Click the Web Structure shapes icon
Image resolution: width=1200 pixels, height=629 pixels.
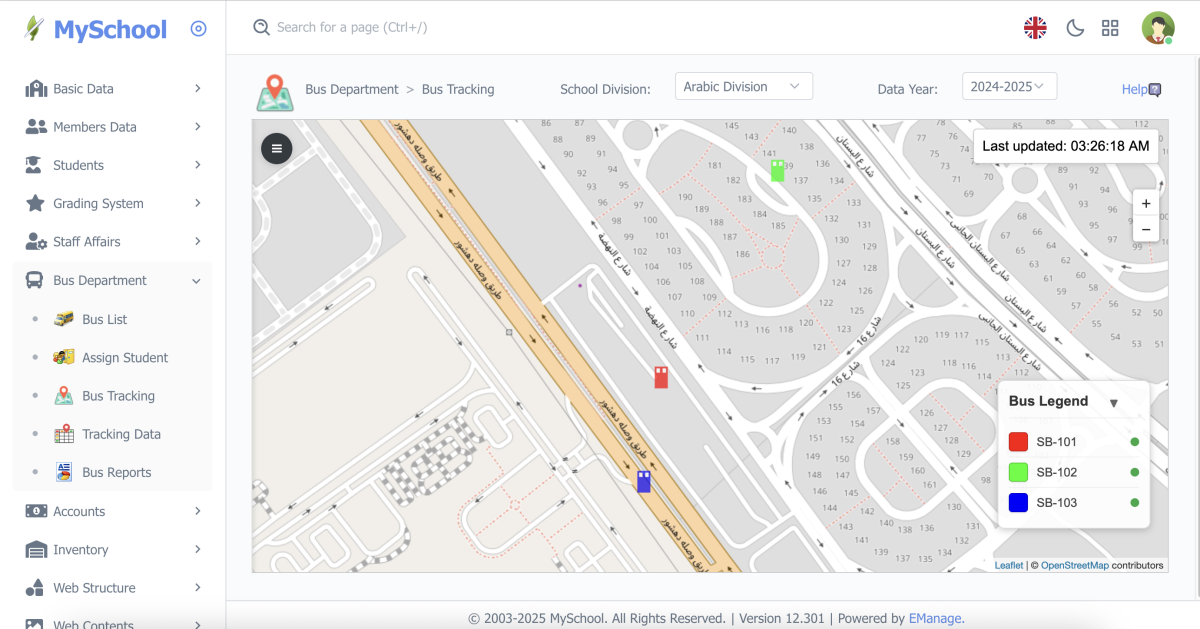35,588
